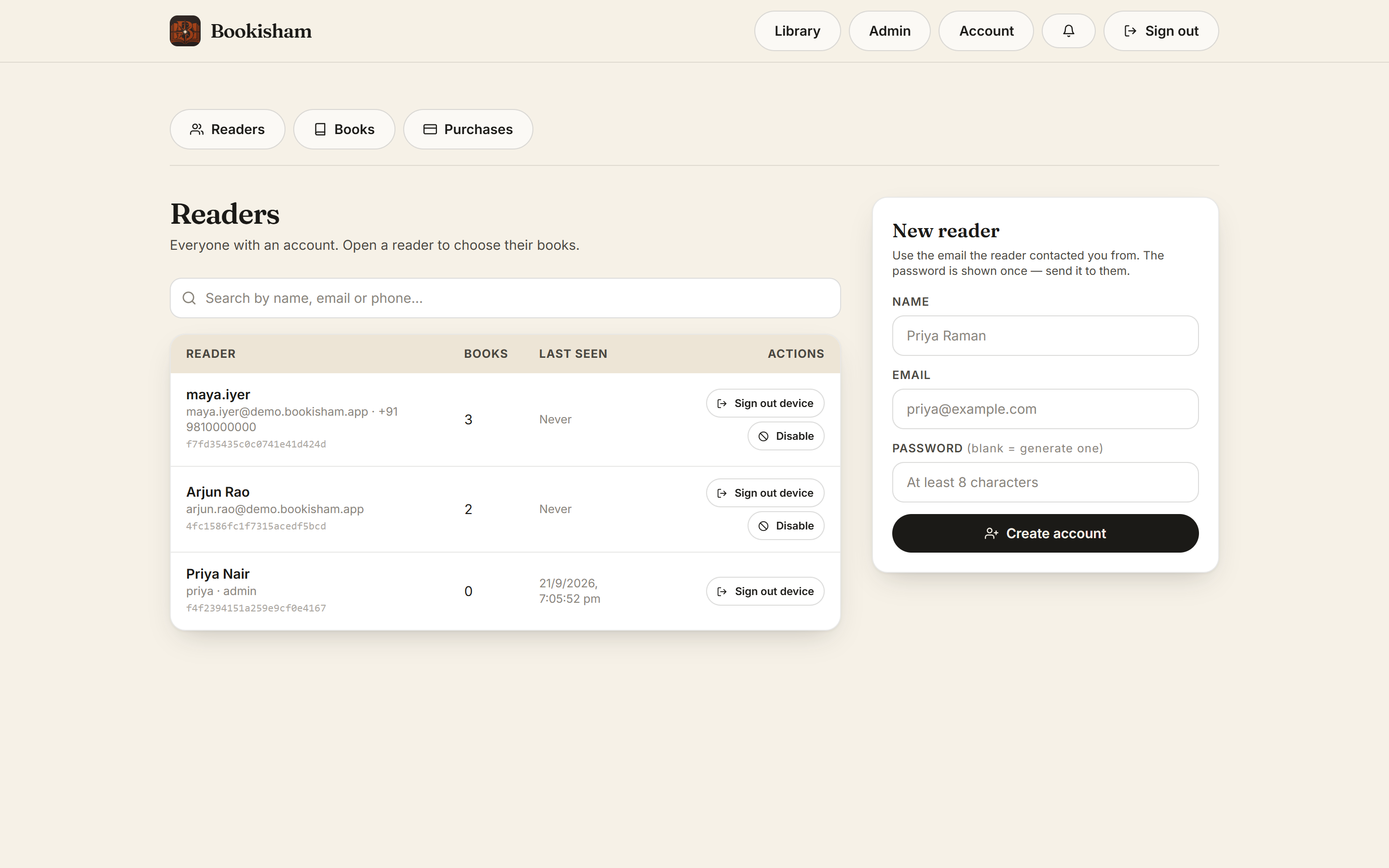Open the Account page
This screenshot has width=1389, height=868.
coord(986,31)
